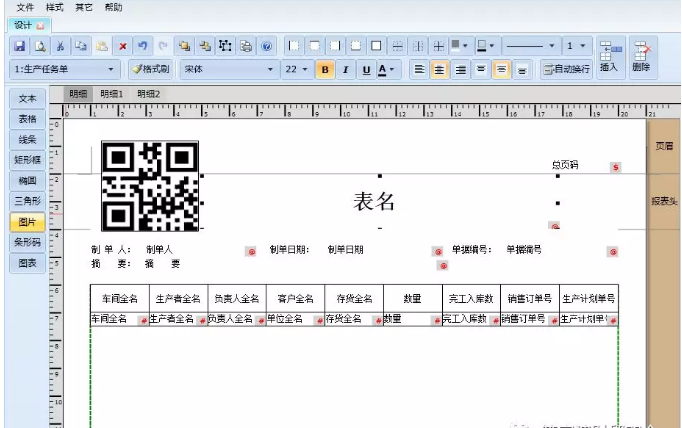Open the 样式 menu
Viewport: 682px width, 428px height.
pyautogui.click(x=55, y=7)
